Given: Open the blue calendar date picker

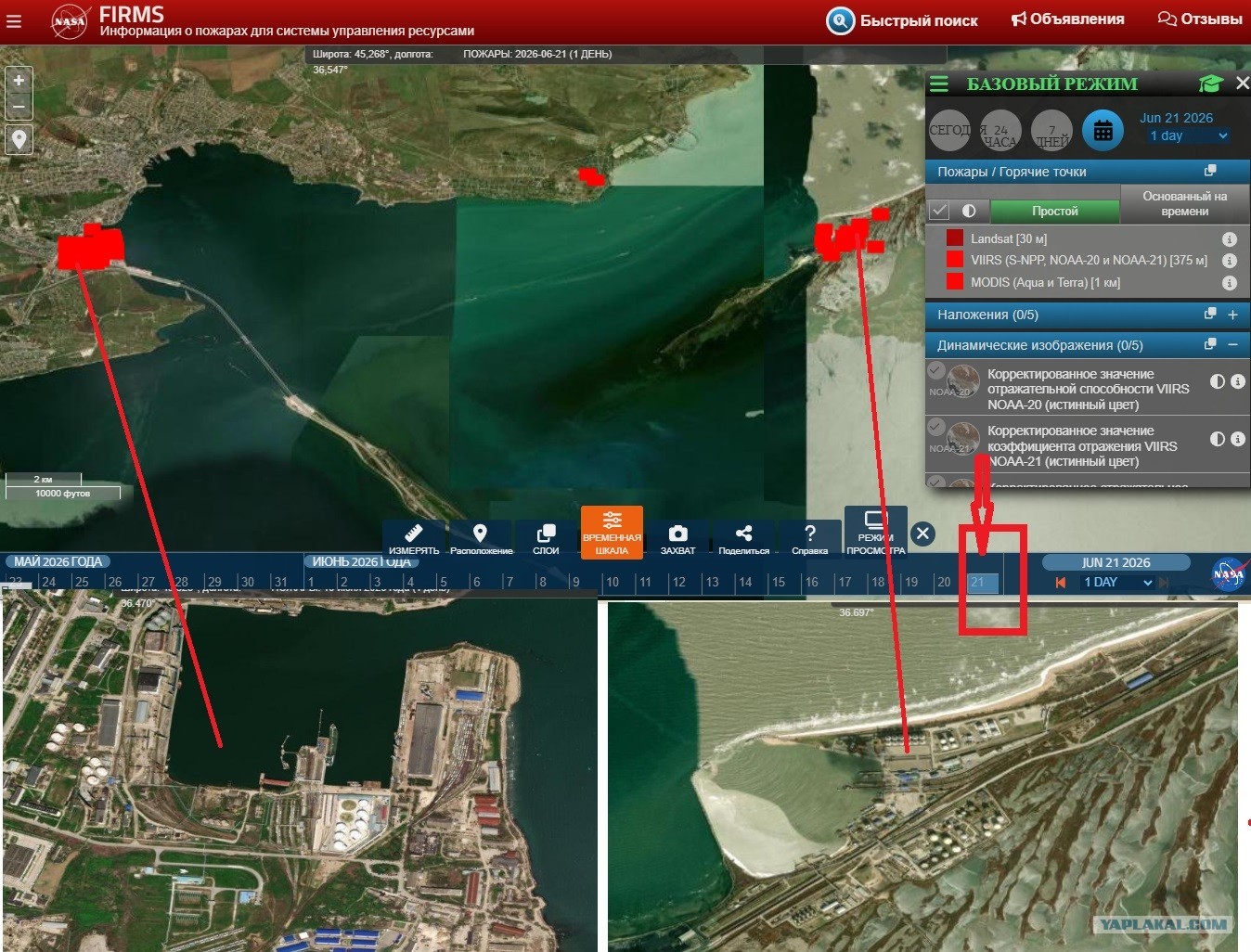Looking at the screenshot, I should pos(1103,131).
